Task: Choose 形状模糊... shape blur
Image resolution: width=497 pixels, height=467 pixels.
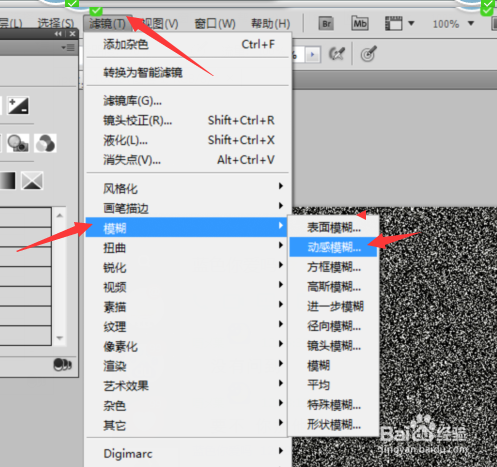Action: pos(333,424)
